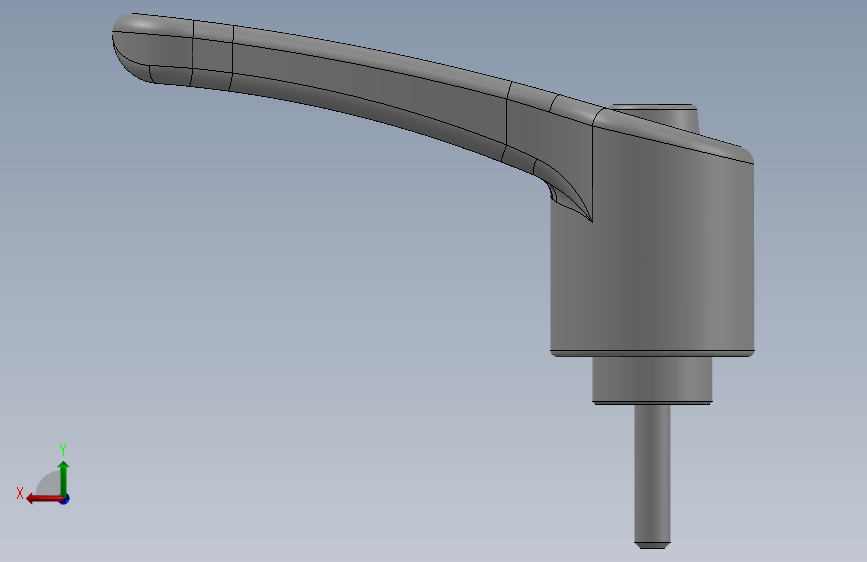Screen dimensions: 867x562
Task: Select the stepped collar below the hub
Action: click(x=652, y=380)
